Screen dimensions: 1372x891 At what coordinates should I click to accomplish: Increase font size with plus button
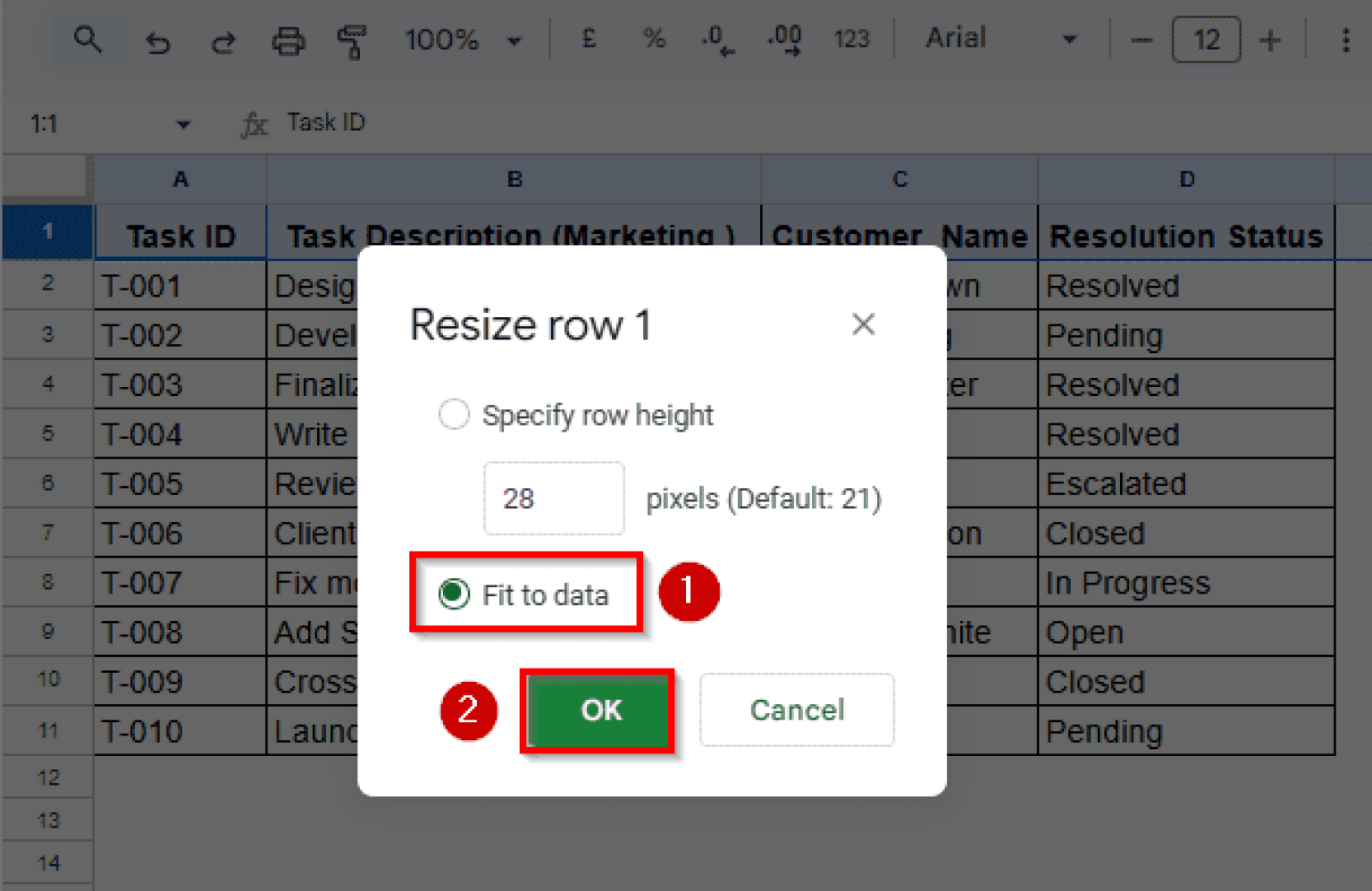point(1269,40)
